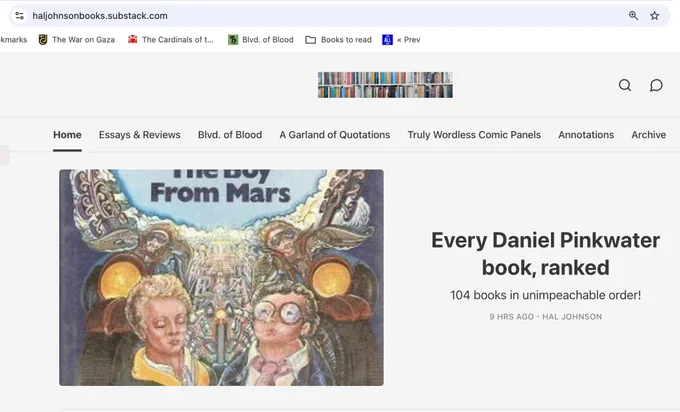
Task: Click the Blvd. of Blood bookmark favicon
Action: tap(233, 40)
